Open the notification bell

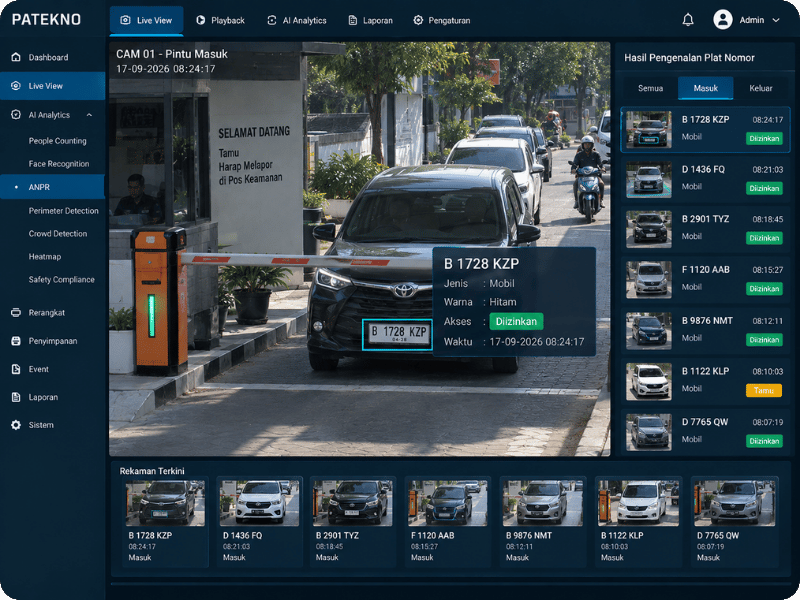[688, 20]
